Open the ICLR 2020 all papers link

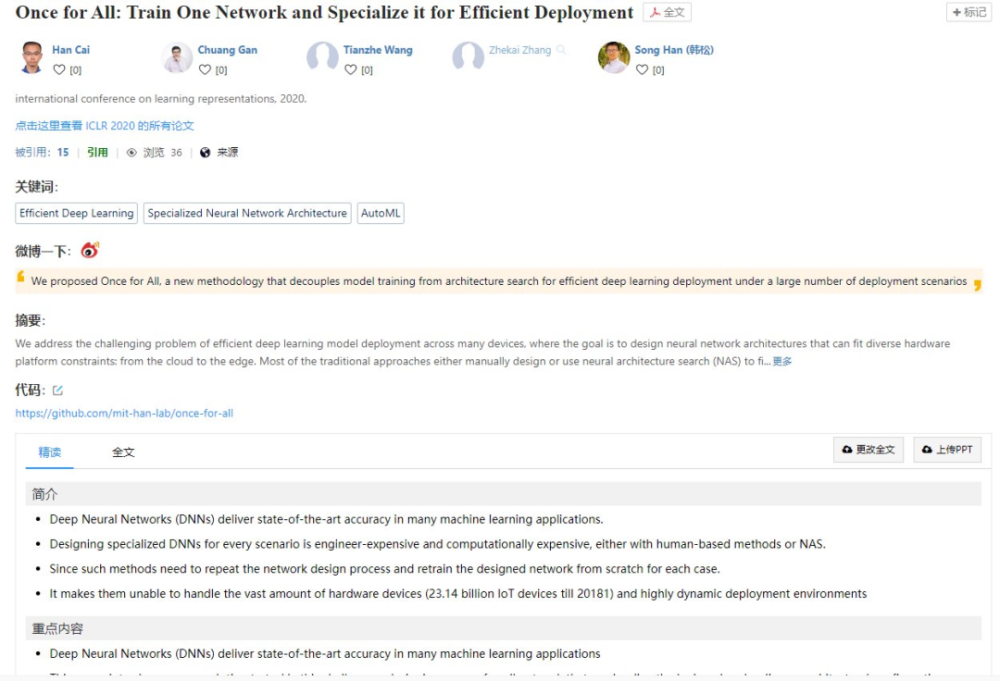105,126
